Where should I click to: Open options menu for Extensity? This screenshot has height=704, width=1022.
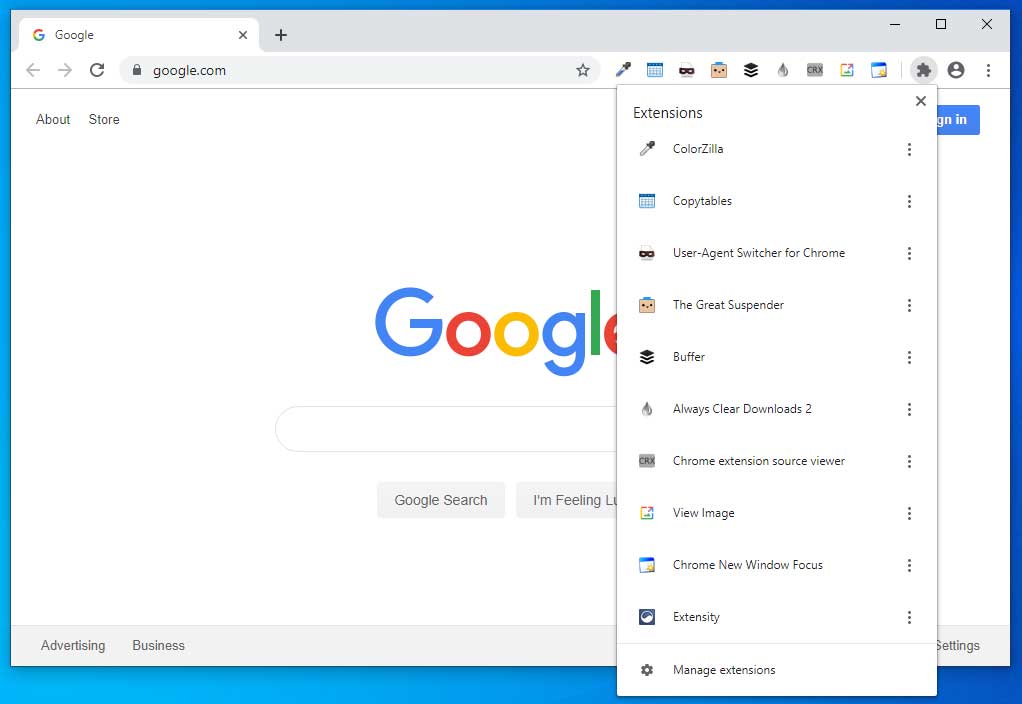[910, 617]
